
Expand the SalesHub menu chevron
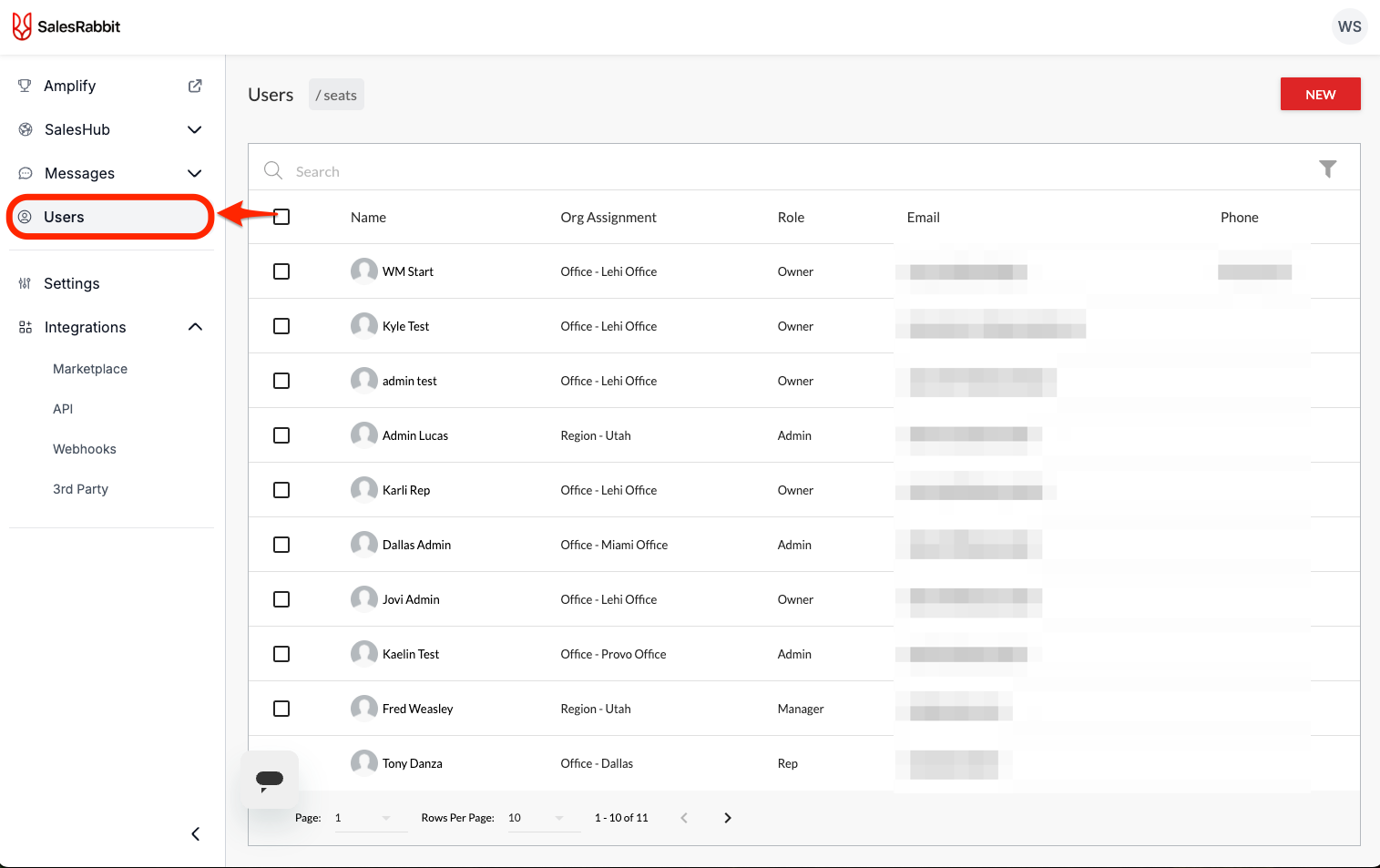pos(194,129)
